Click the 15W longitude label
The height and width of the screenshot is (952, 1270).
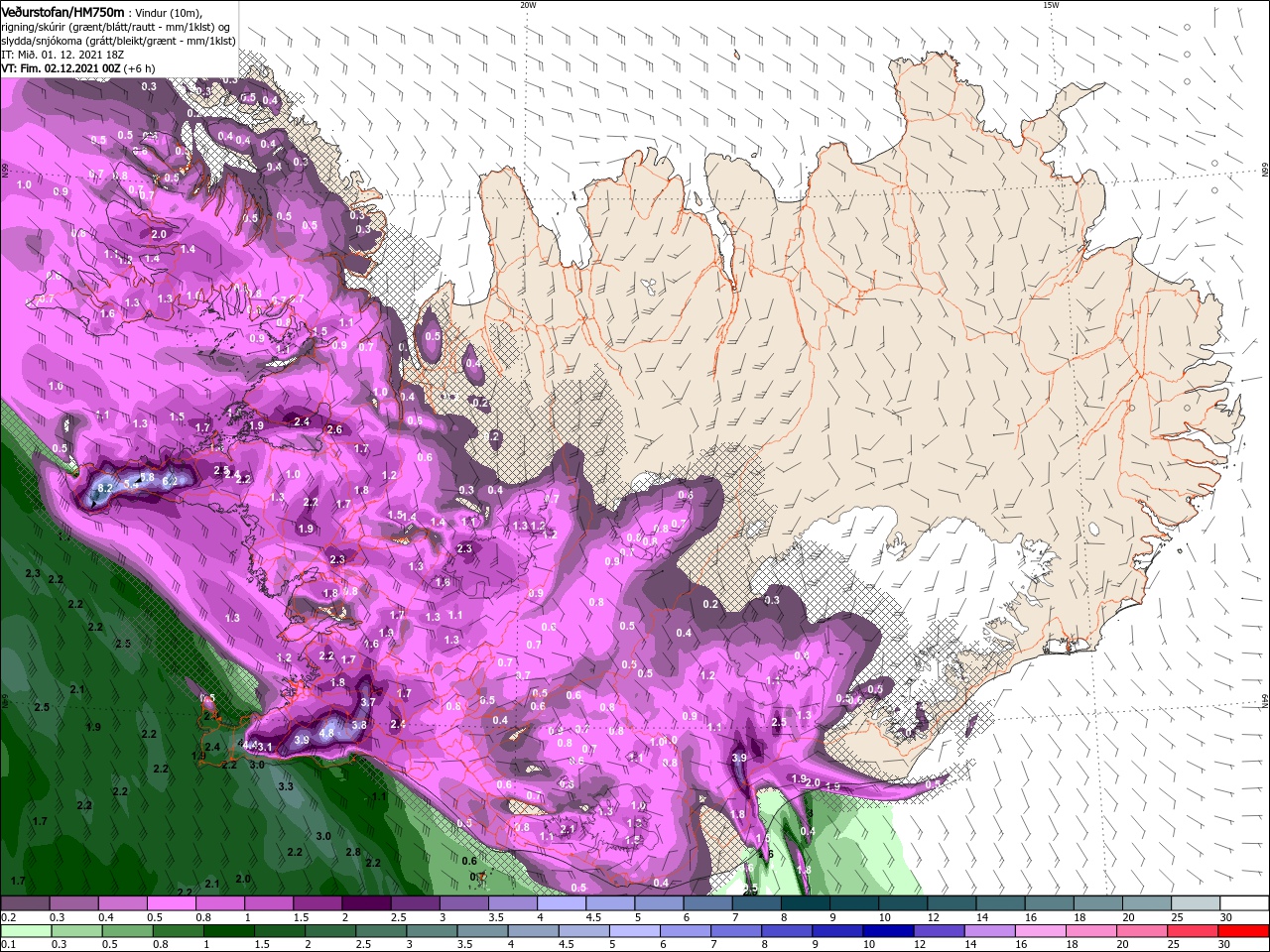point(1051,5)
